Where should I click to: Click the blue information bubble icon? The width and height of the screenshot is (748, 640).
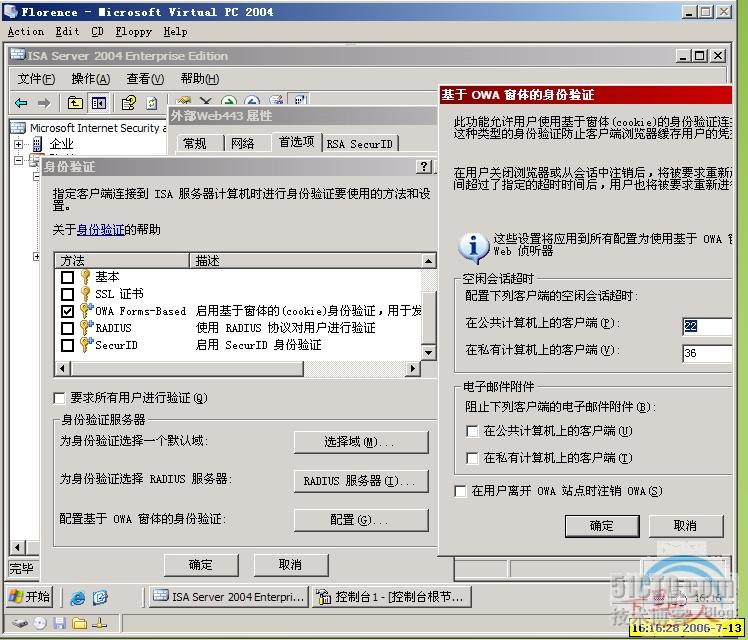point(473,248)
